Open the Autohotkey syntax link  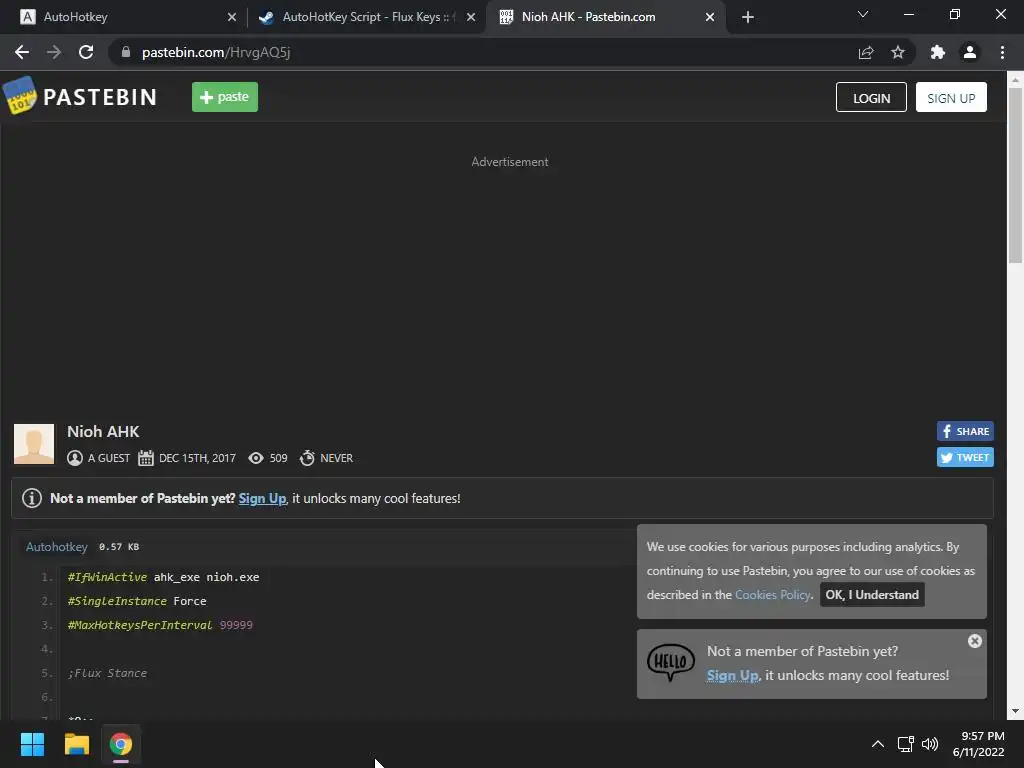point(57,547)
